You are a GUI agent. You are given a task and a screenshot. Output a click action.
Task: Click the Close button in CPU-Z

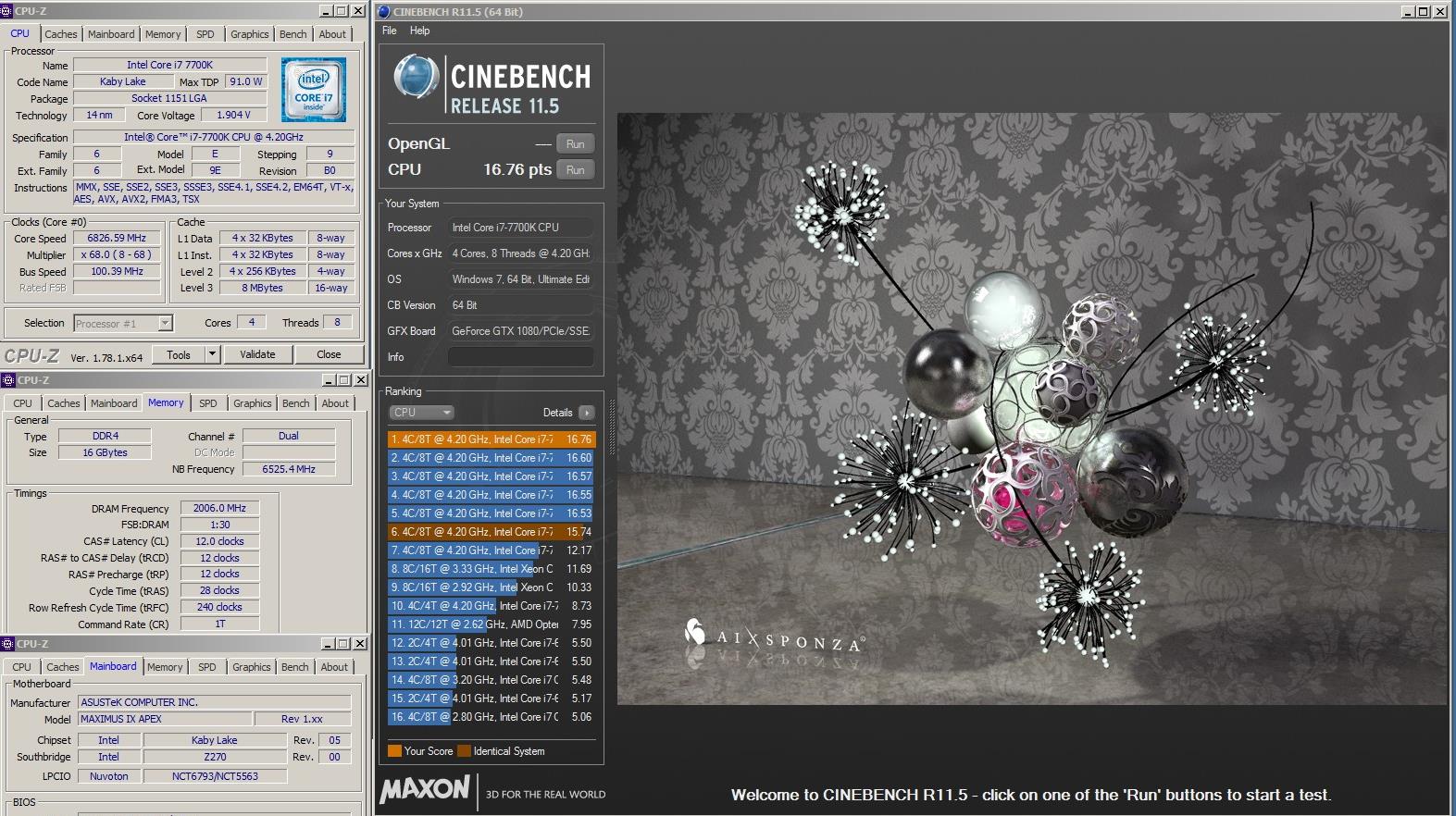tap(329, 354)
